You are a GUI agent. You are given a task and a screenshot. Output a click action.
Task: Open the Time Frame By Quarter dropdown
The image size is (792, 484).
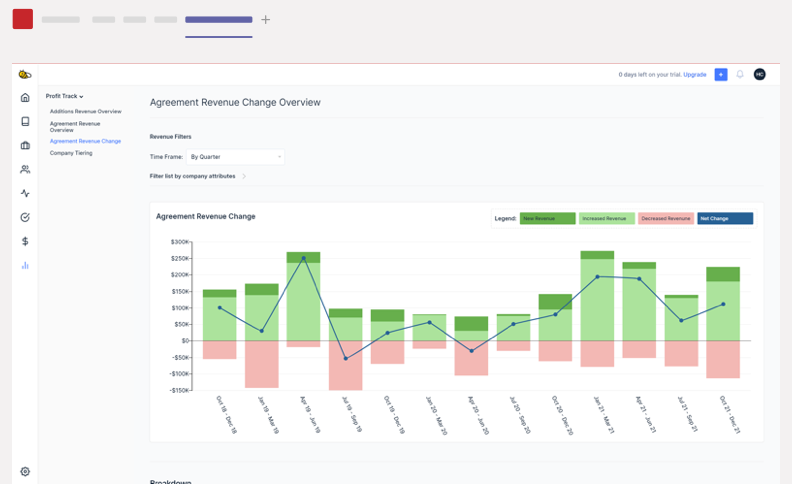[235, 157]
